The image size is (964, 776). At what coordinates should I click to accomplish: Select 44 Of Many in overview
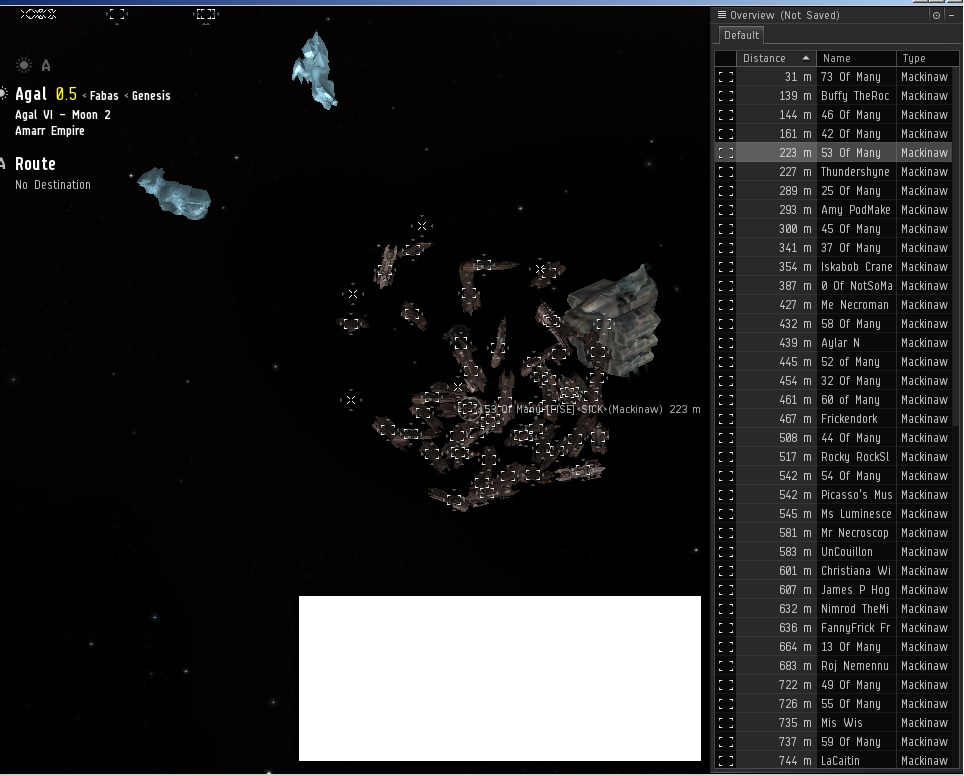833,438
